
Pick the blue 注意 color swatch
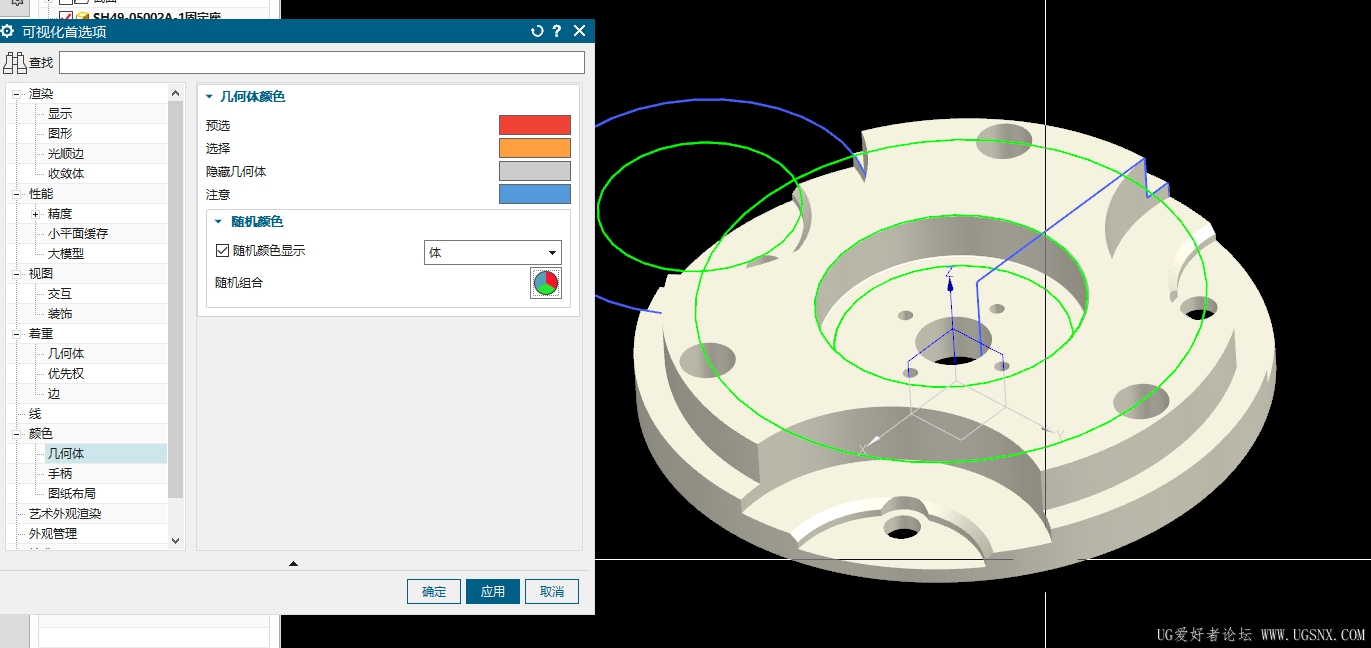(x=535, y=194)
